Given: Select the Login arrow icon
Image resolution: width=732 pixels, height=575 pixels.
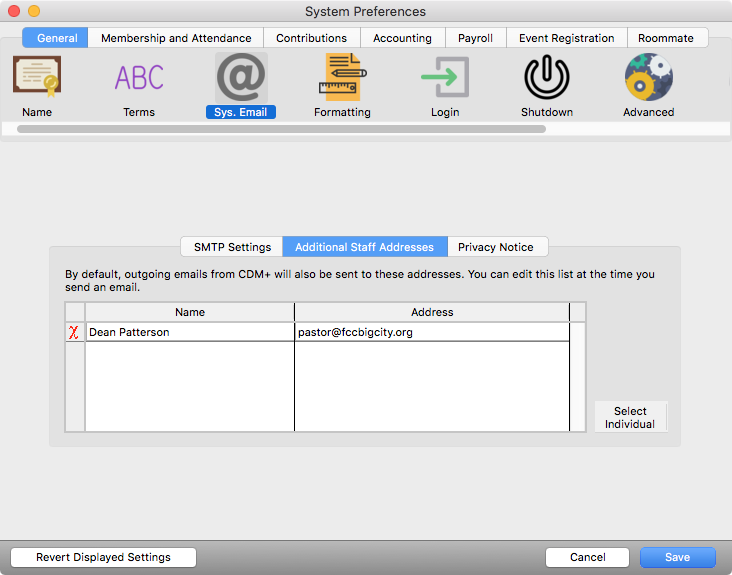Looking at the screenshot, I should pyautogui.click(x=445, y=78).
